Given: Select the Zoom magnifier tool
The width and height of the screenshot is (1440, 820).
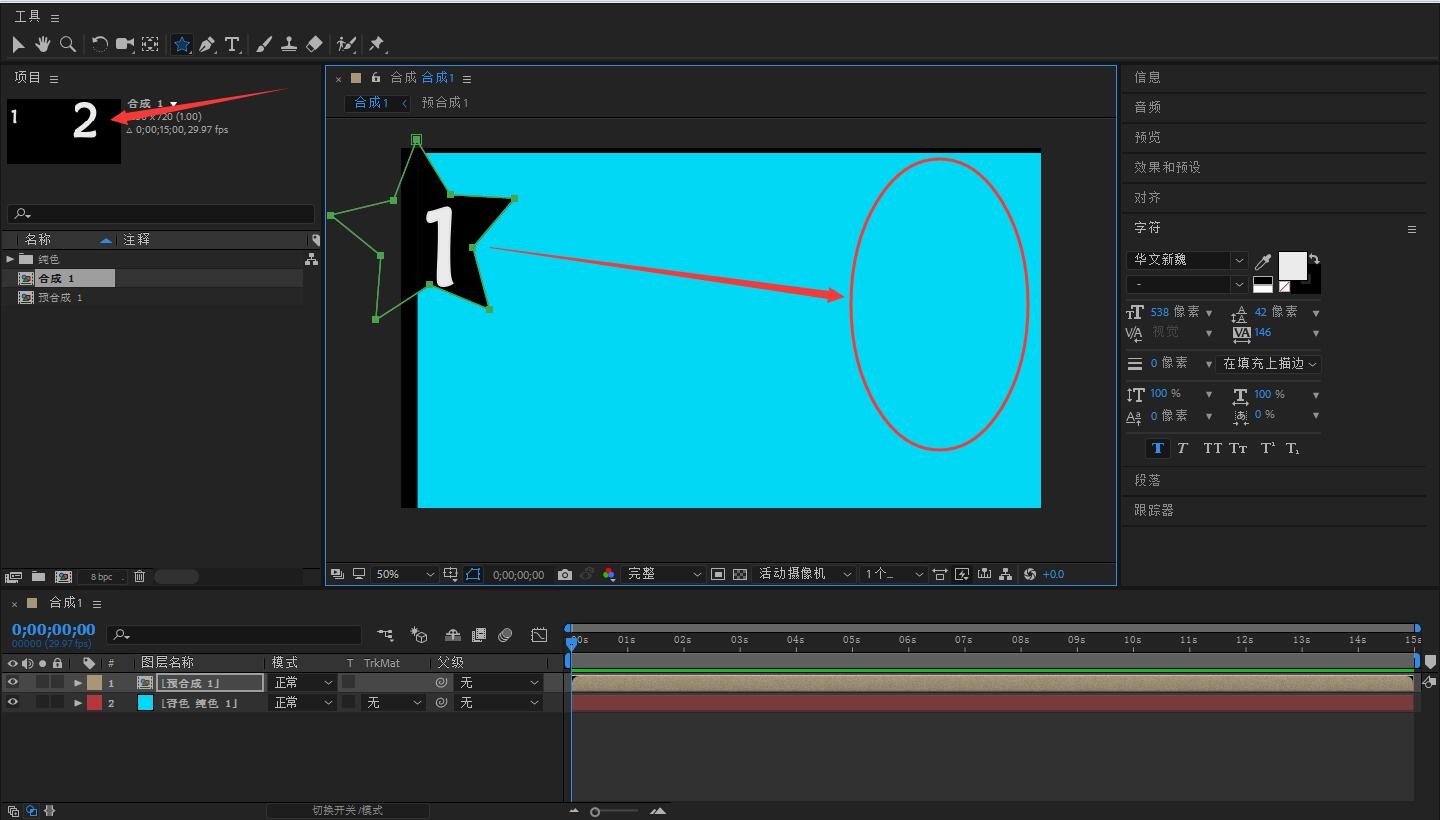Looking at the screenshot, I should 68,44.
